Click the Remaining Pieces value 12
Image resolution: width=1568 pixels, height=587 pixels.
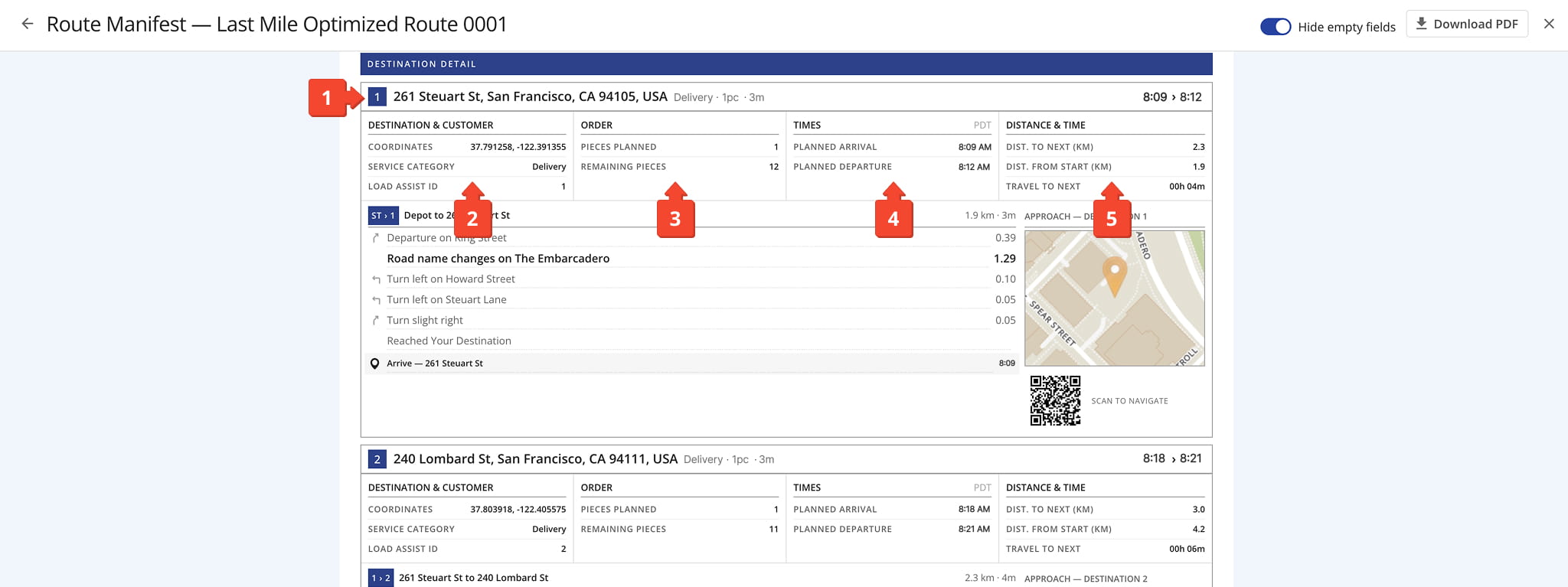[x=773, y=167]
